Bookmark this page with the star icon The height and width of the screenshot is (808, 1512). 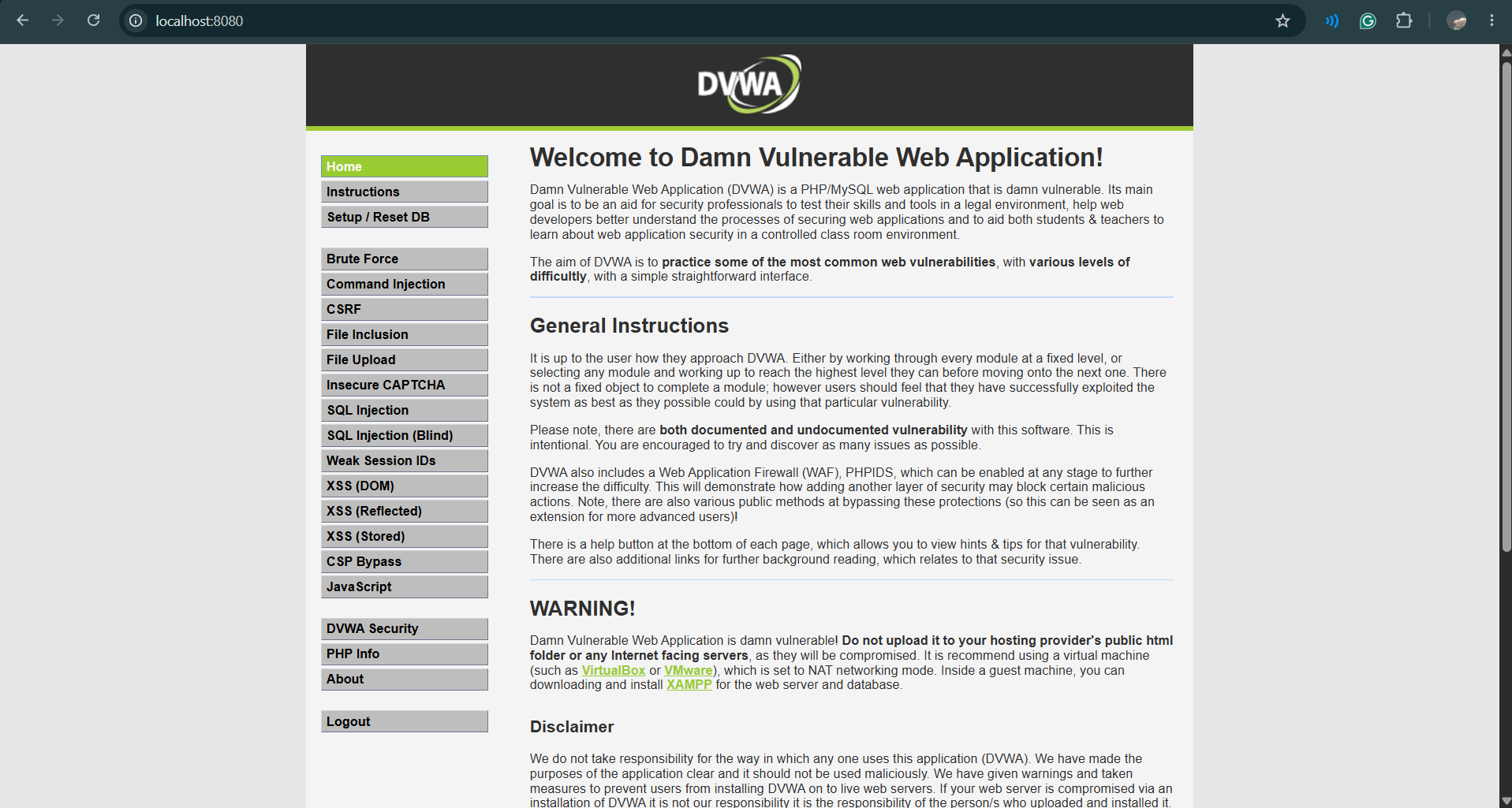click(x=1282, y=20)
